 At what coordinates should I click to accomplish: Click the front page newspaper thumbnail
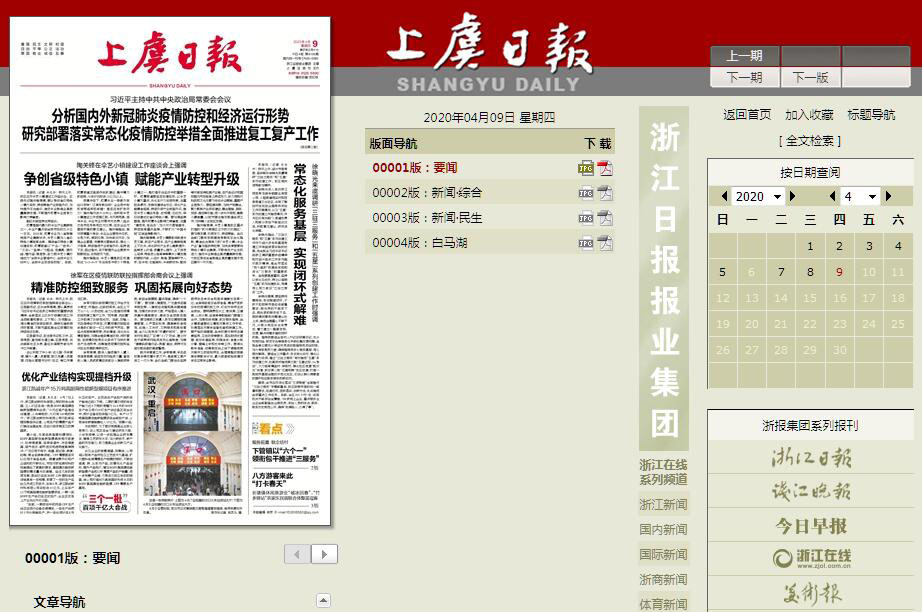click(x=171, y=270)
